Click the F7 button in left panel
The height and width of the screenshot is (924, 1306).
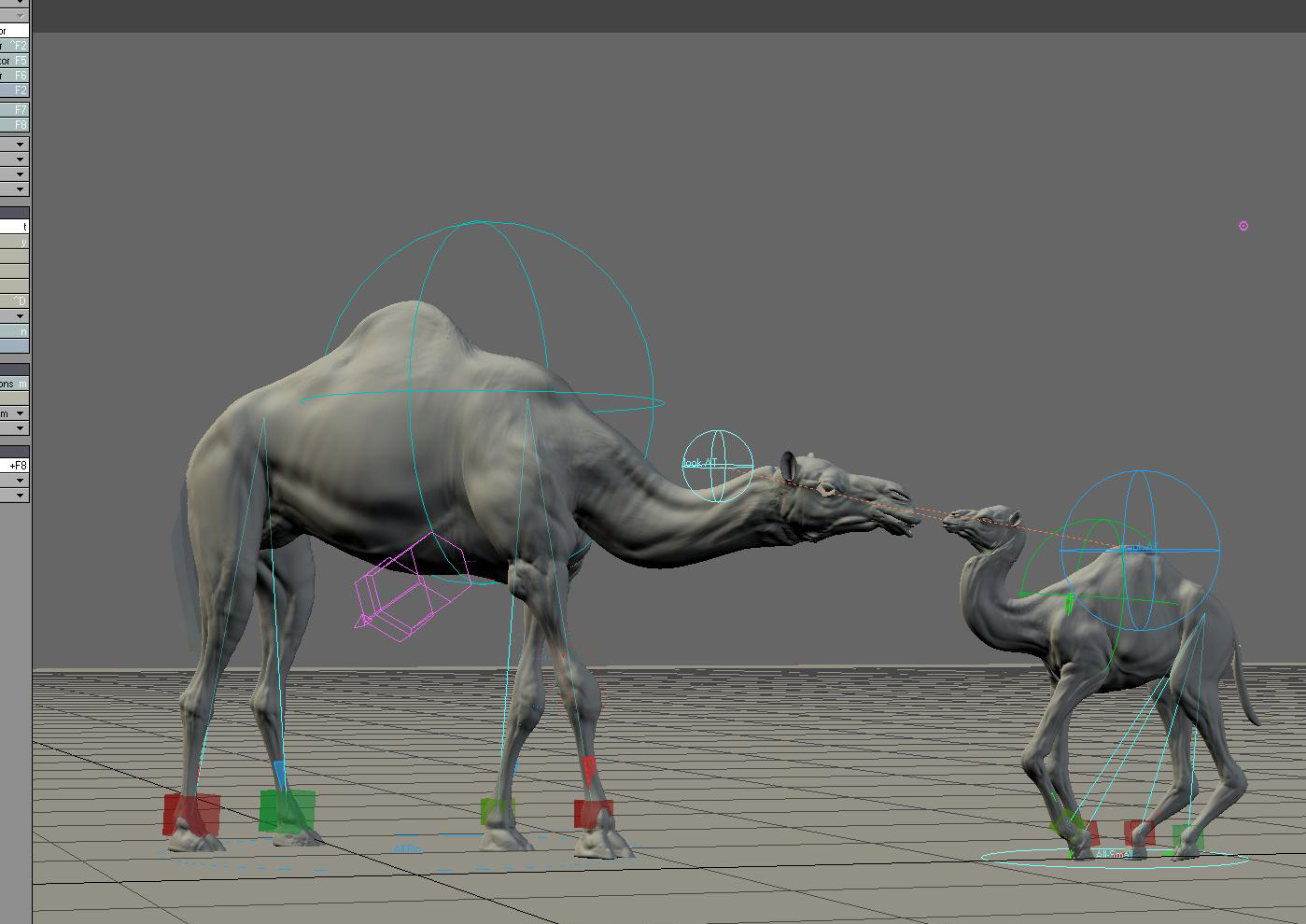coord(14,109)
